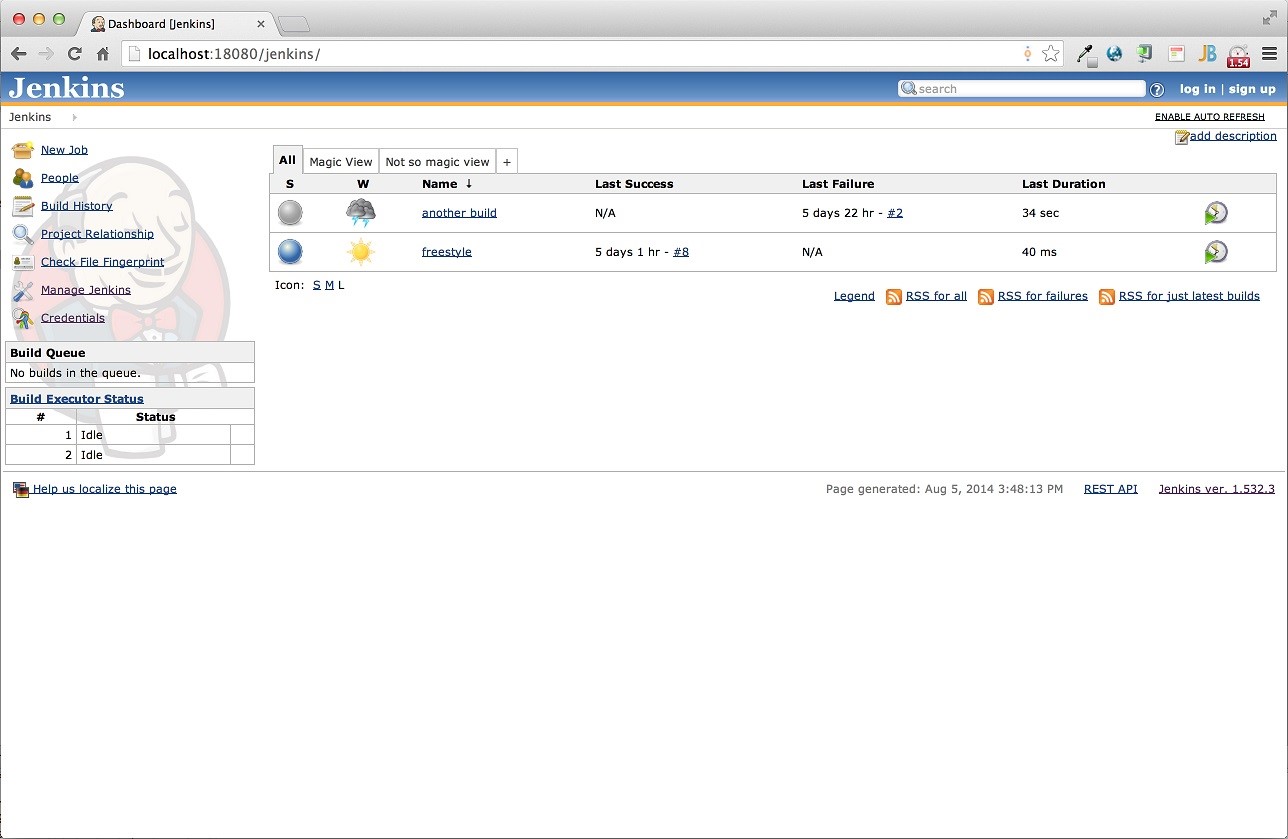This screenshot has height=839, width=1288.
Task: Select the All view tab
Action: click(x=288, y=160)
